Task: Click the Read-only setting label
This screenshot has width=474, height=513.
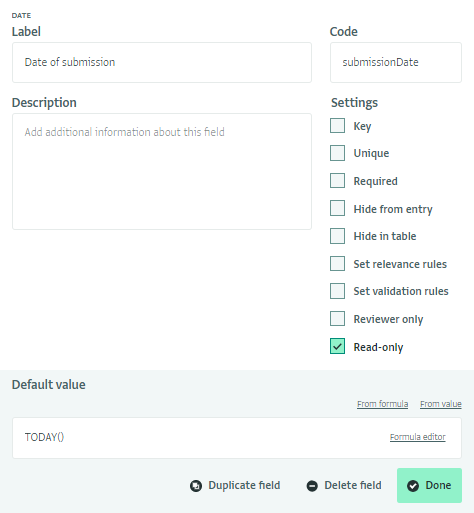Action: pyautogui.click(x=378, y=347)
